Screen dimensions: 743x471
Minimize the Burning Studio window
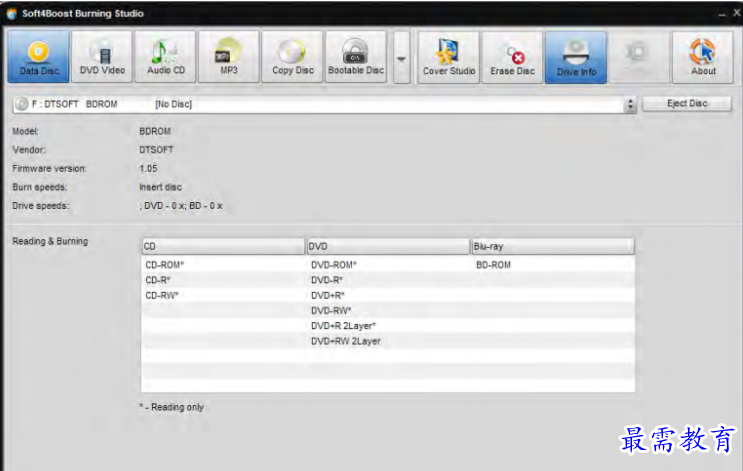coord(722,15)
